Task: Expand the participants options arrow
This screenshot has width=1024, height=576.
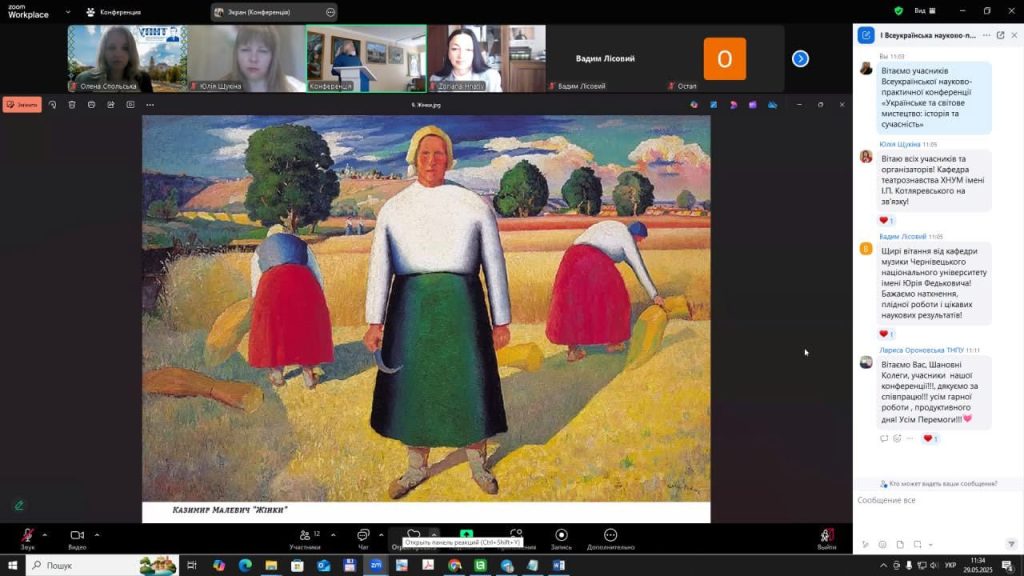Action: click(333, 535)
